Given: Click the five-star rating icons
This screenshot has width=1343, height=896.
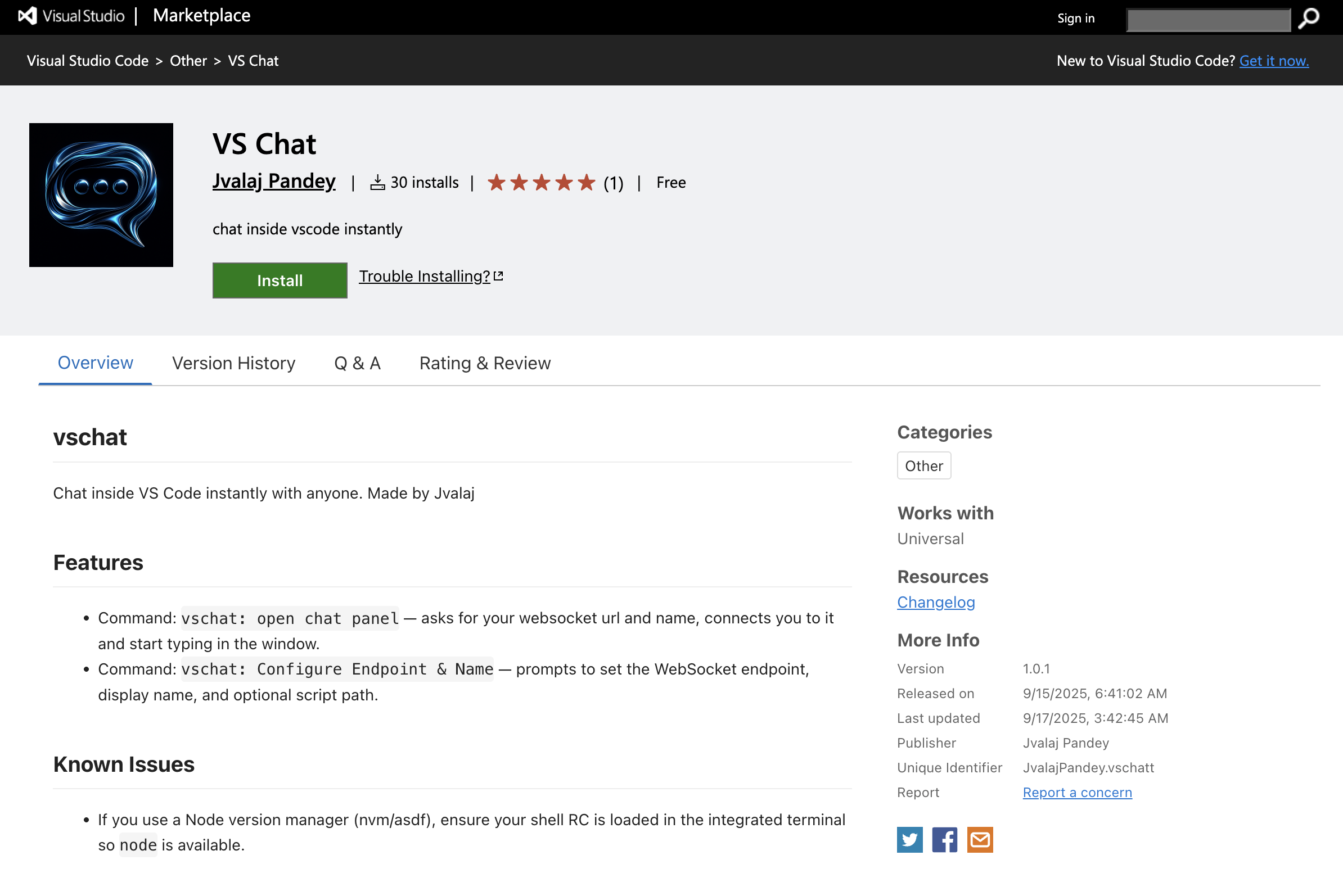Looking at the screenshot, I should [x=541, y=183].
